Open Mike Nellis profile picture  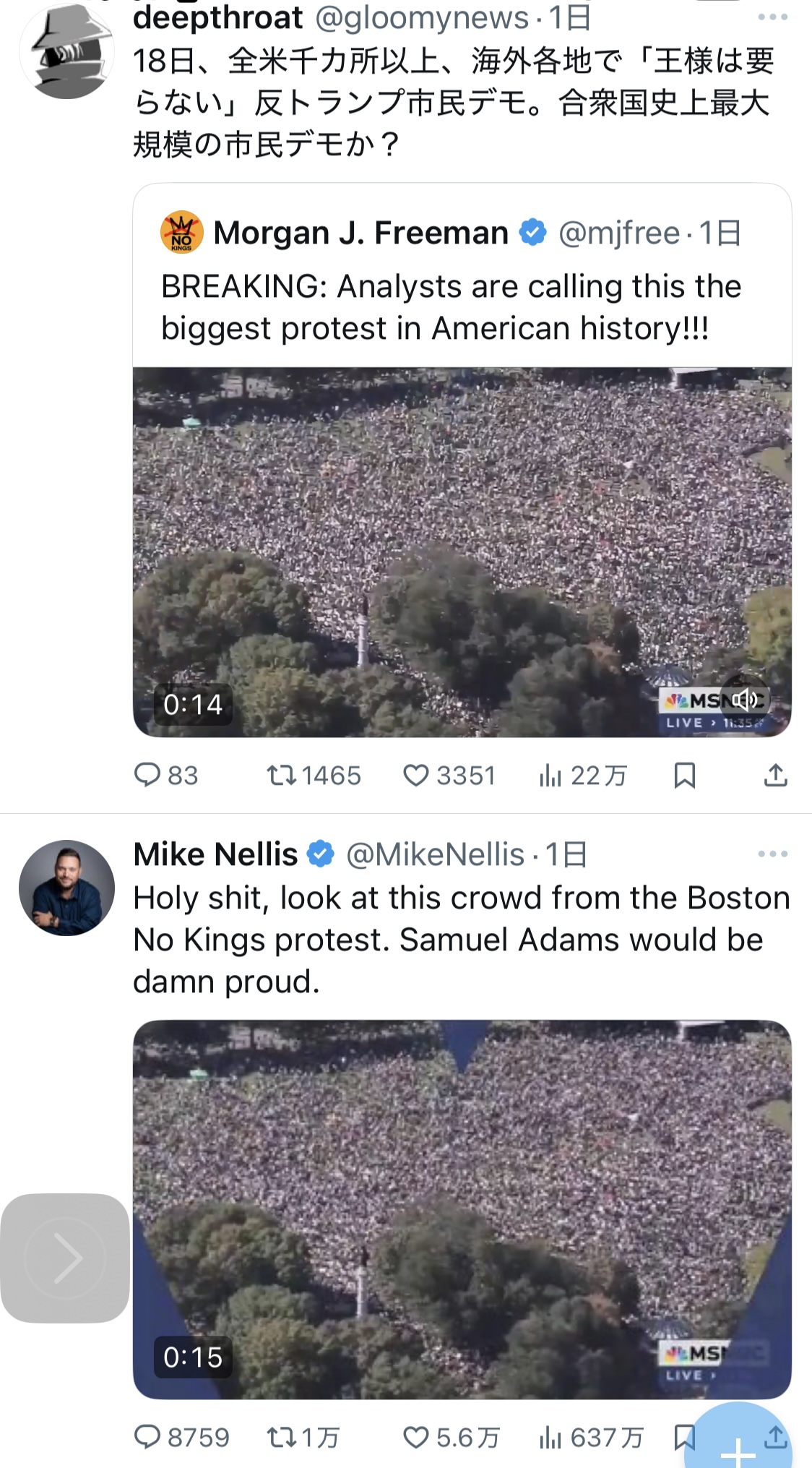66,888
